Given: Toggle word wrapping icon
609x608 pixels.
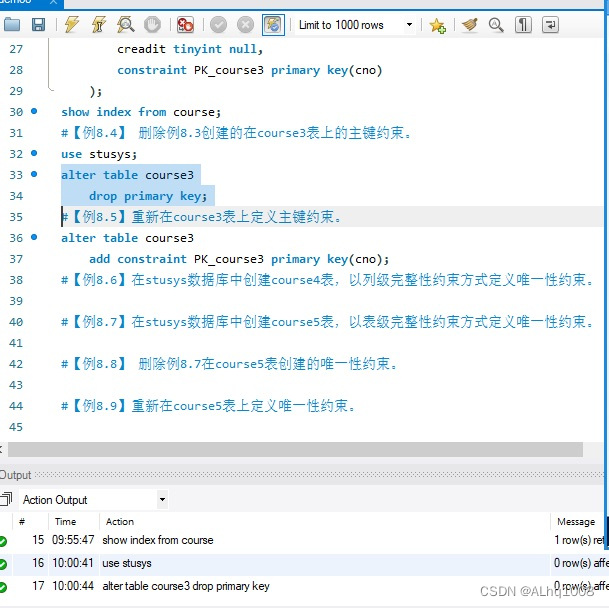Looking at the screenshot, I should pyautogui.click(x=550, y=24).
